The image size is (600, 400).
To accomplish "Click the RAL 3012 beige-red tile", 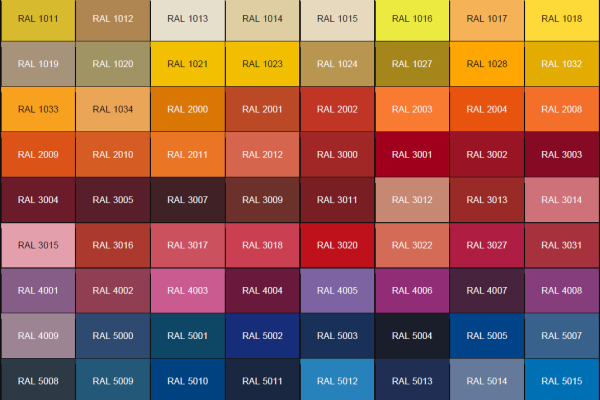I will [412, 200].
